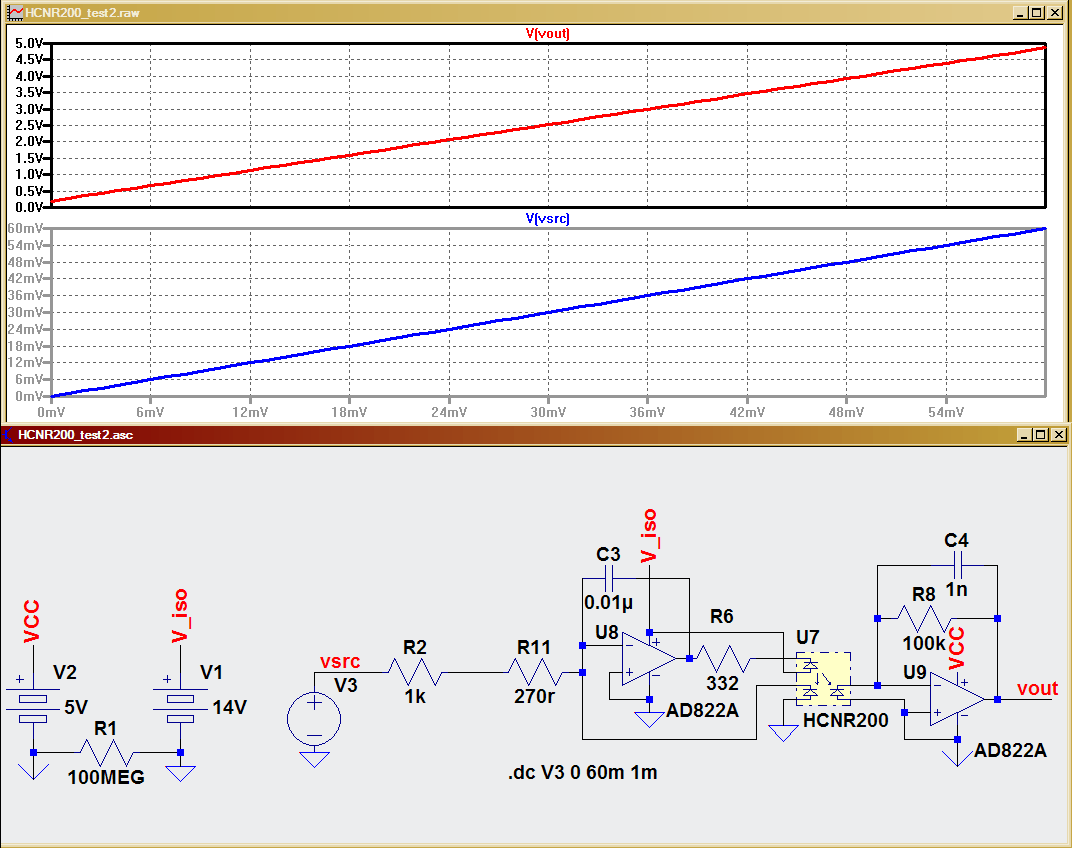This screenshot has height=848, width=1072.
Task: Click the V_iso label above V1
Action: [x=179, y=615]
